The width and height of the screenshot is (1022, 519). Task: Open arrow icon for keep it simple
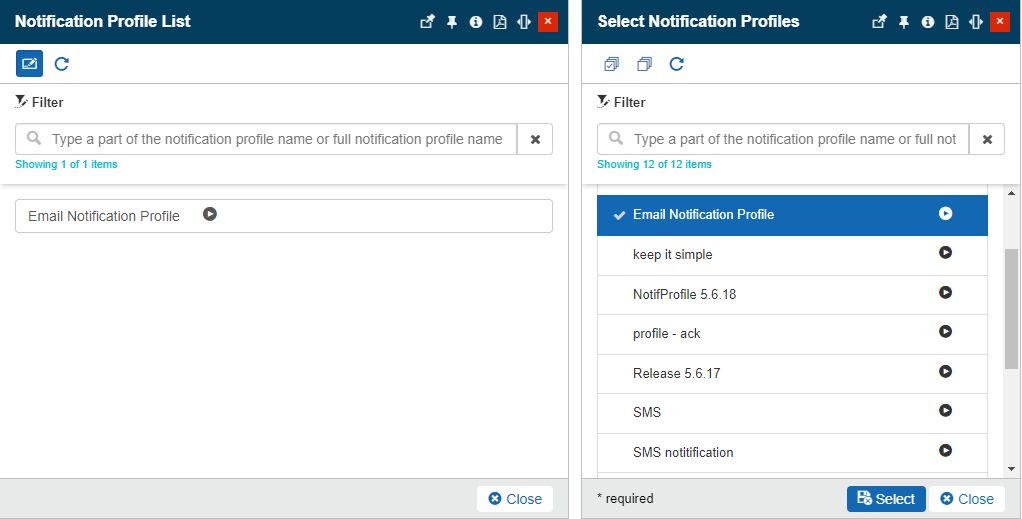[946, 252]
